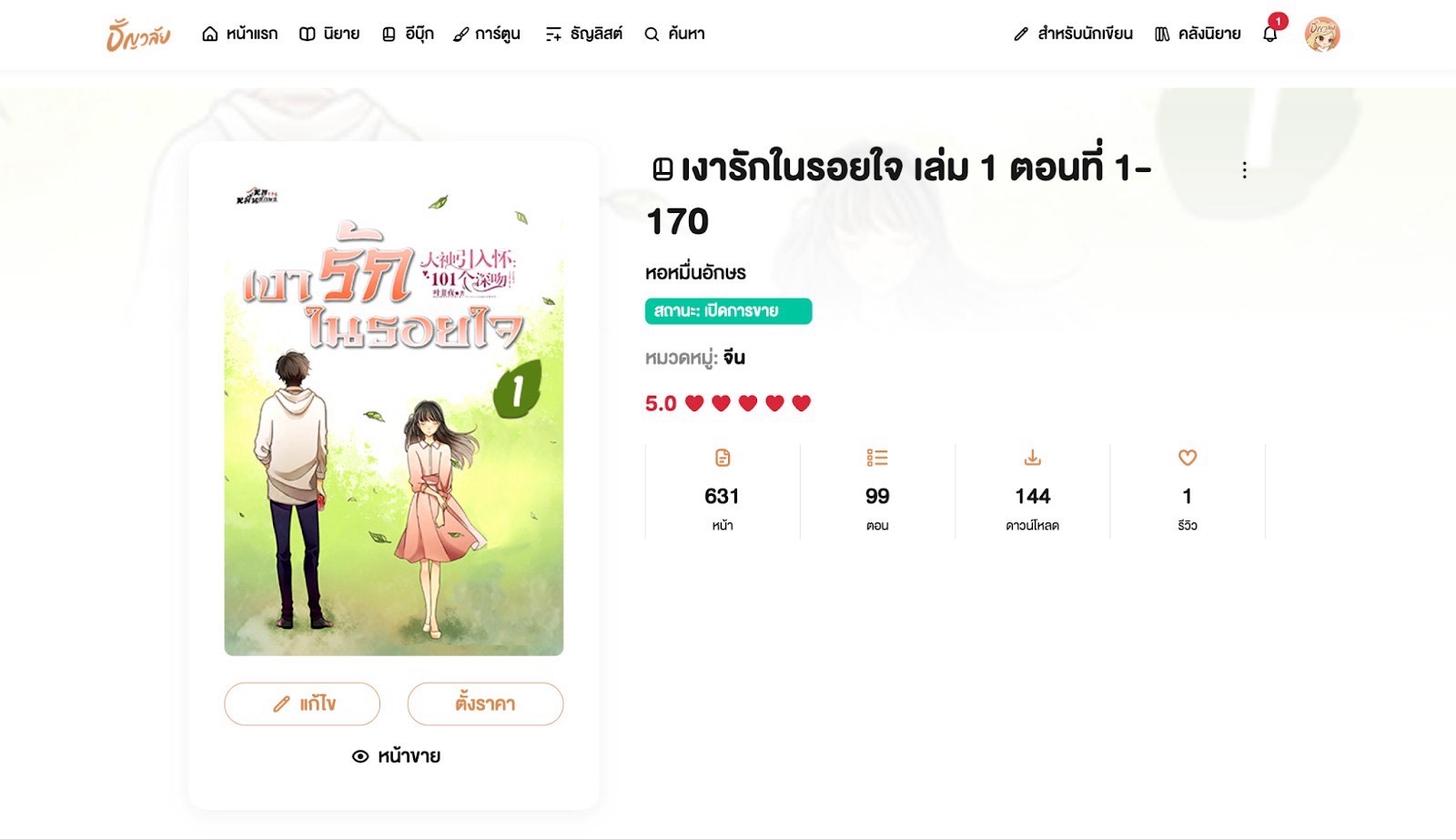Click the chapters list icon above 99
The height and width of the screenshot is (840, 1456).
point(877,457)
